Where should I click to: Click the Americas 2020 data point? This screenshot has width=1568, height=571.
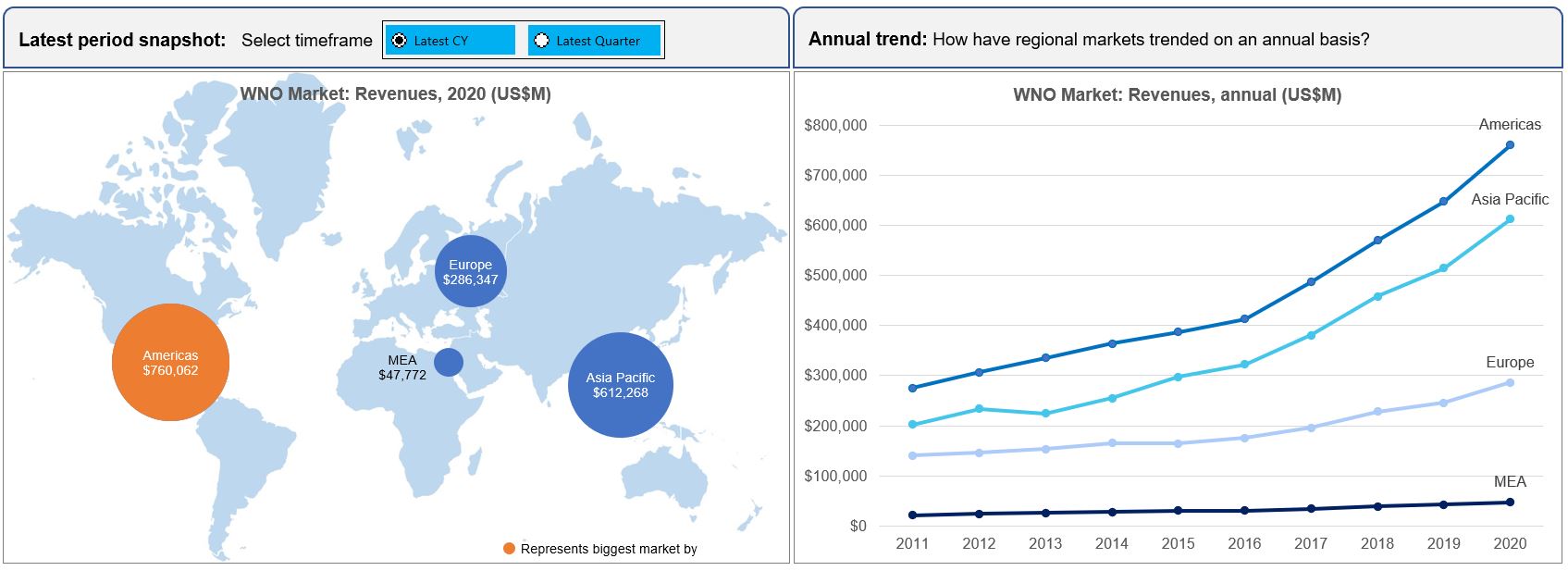click(1510, 145)
